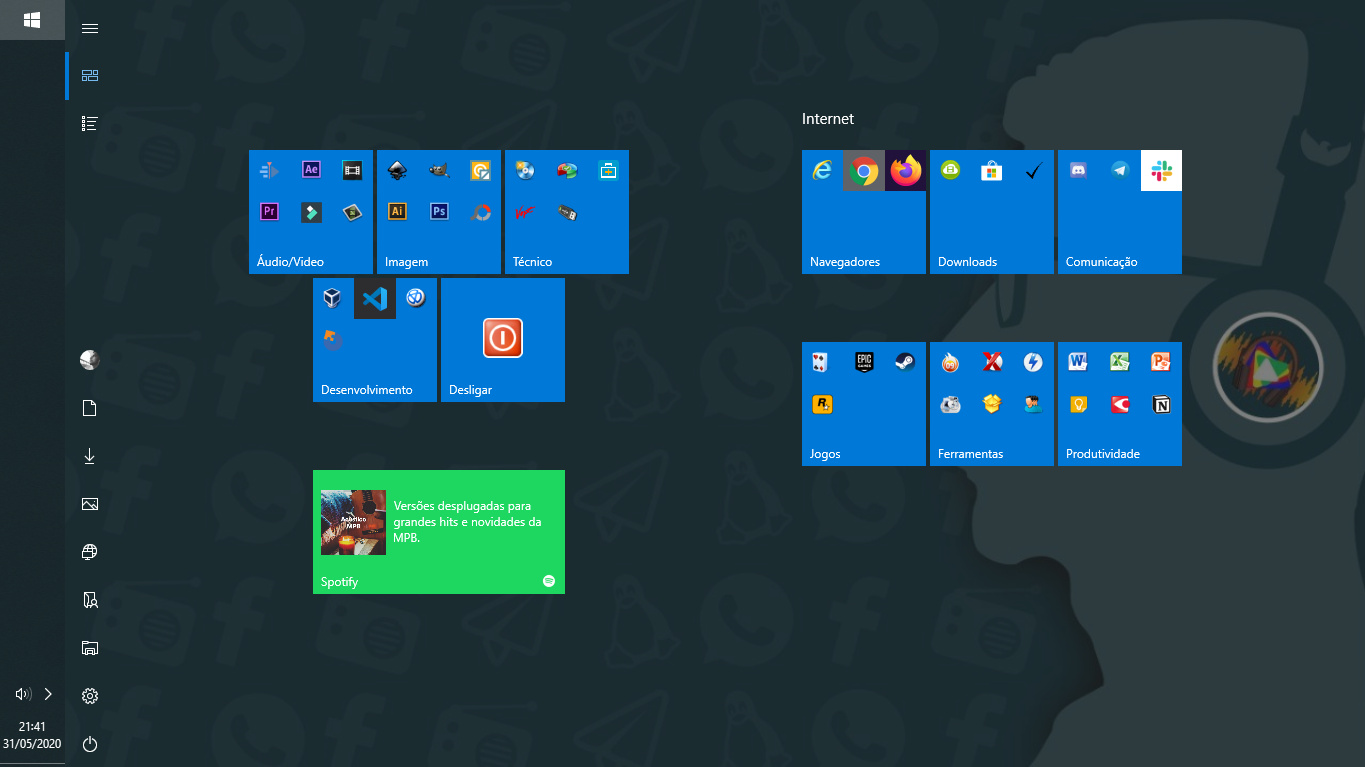1365x767 pixels.
Task: Expand the Start menu hamburger navigation
Action: 90,28
